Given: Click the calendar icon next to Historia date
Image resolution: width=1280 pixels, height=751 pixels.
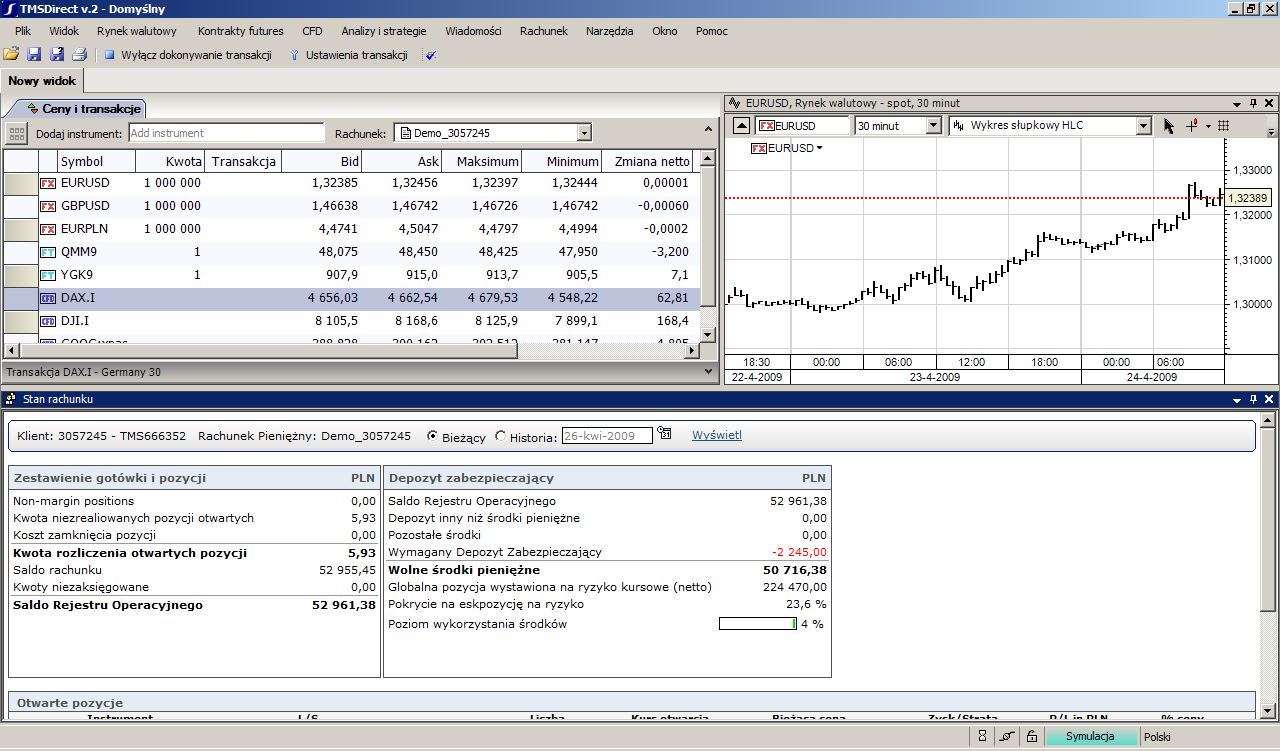Looking at the screenshot, I should pos(666,434).
